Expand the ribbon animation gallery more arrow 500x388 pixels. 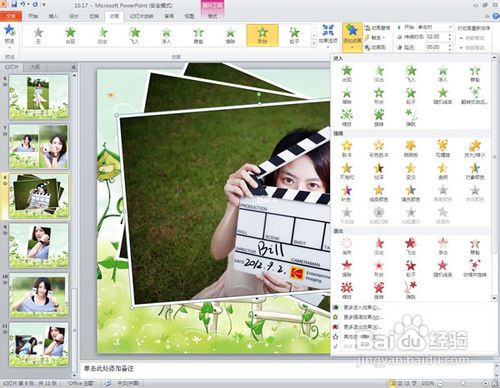[314, 43]
